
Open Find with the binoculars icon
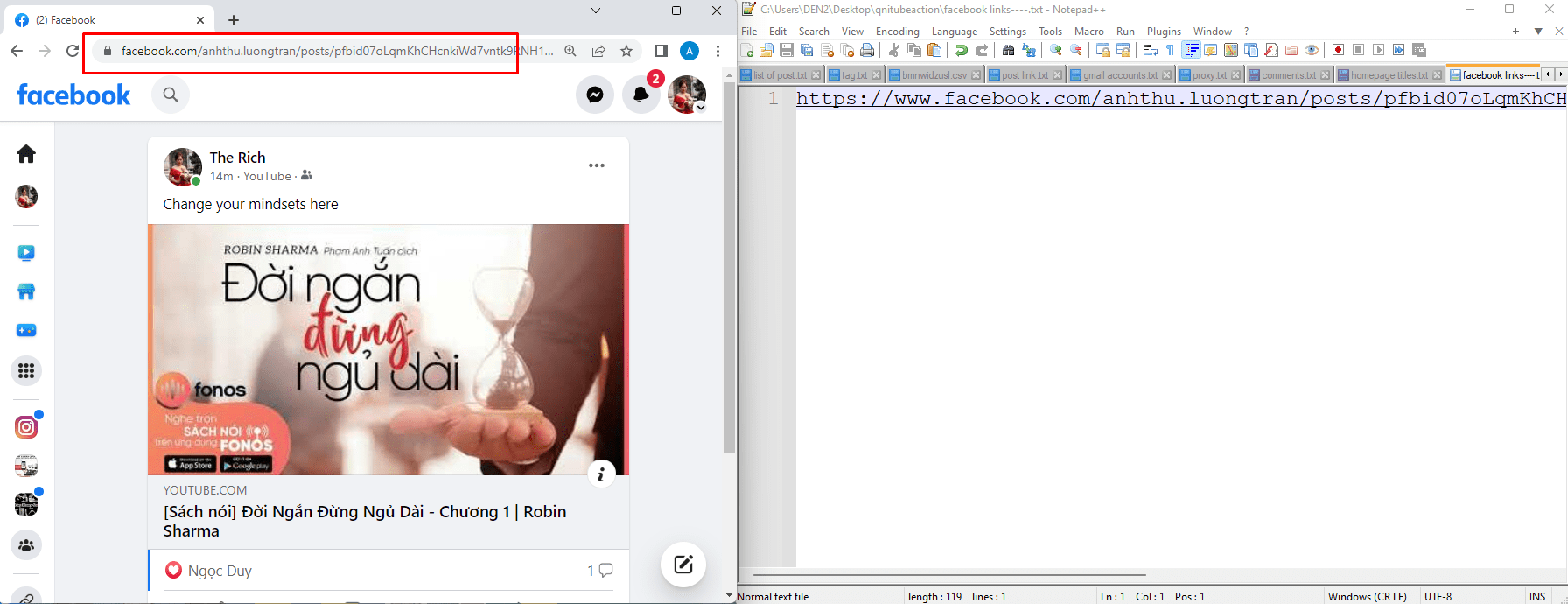click(x=1008, y=50)
